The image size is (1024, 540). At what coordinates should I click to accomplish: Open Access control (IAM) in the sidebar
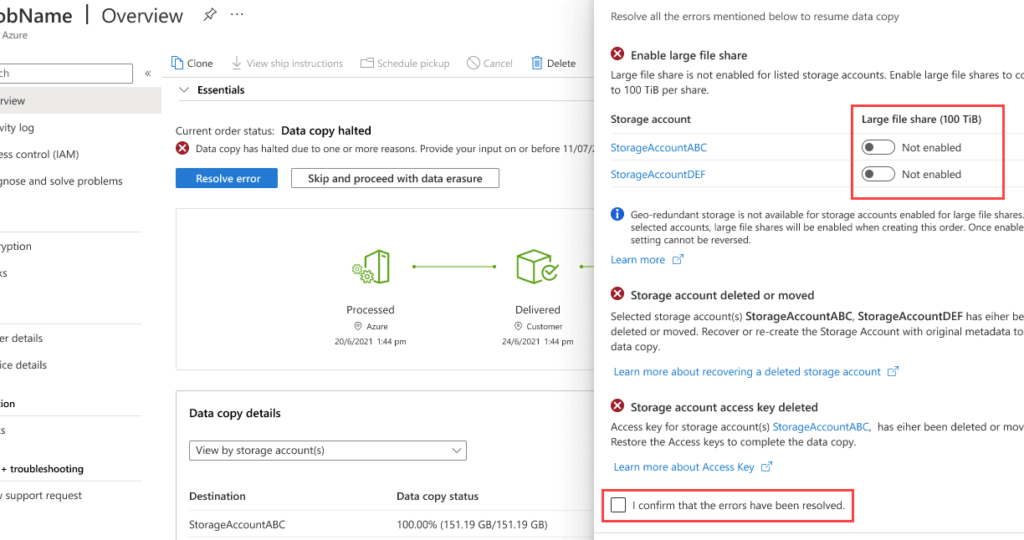(x=39, y=155)
